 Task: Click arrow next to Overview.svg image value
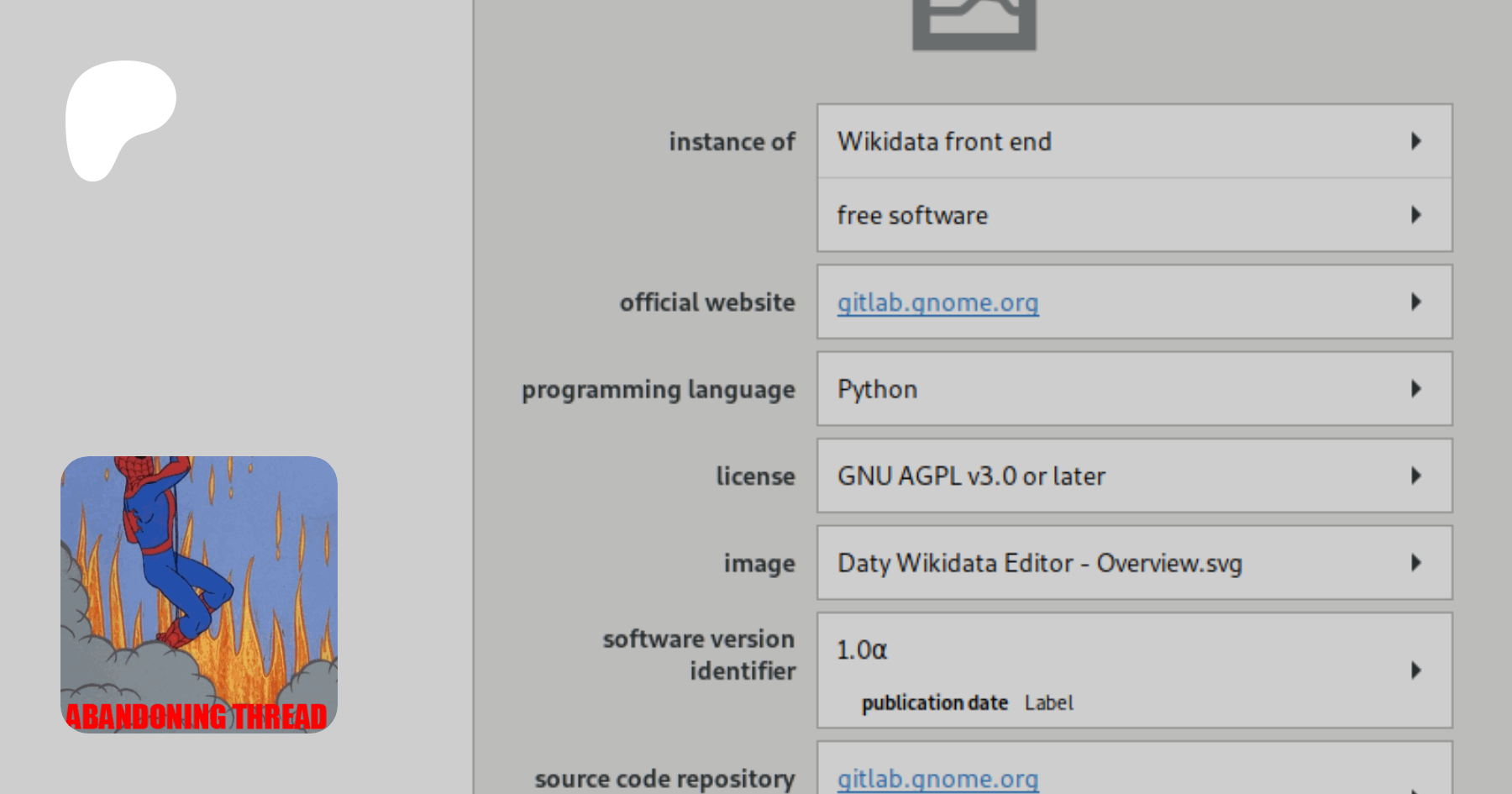coord(1416,563)
